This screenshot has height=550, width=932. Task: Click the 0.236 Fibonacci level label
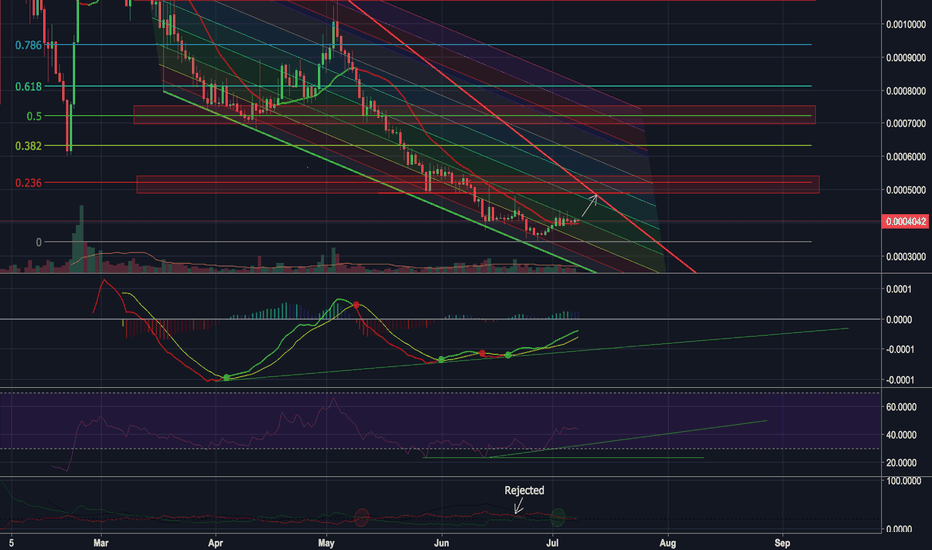pyautogui.click(x=28, y=183)
